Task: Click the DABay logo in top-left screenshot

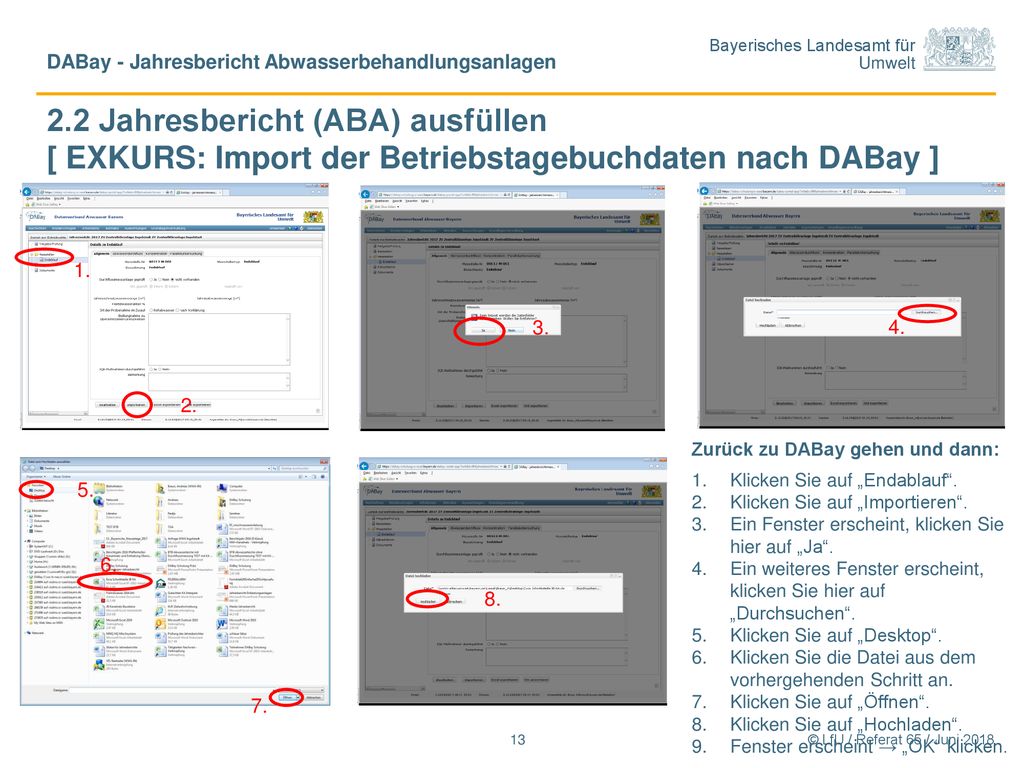Action: click(x=37, y=216)
